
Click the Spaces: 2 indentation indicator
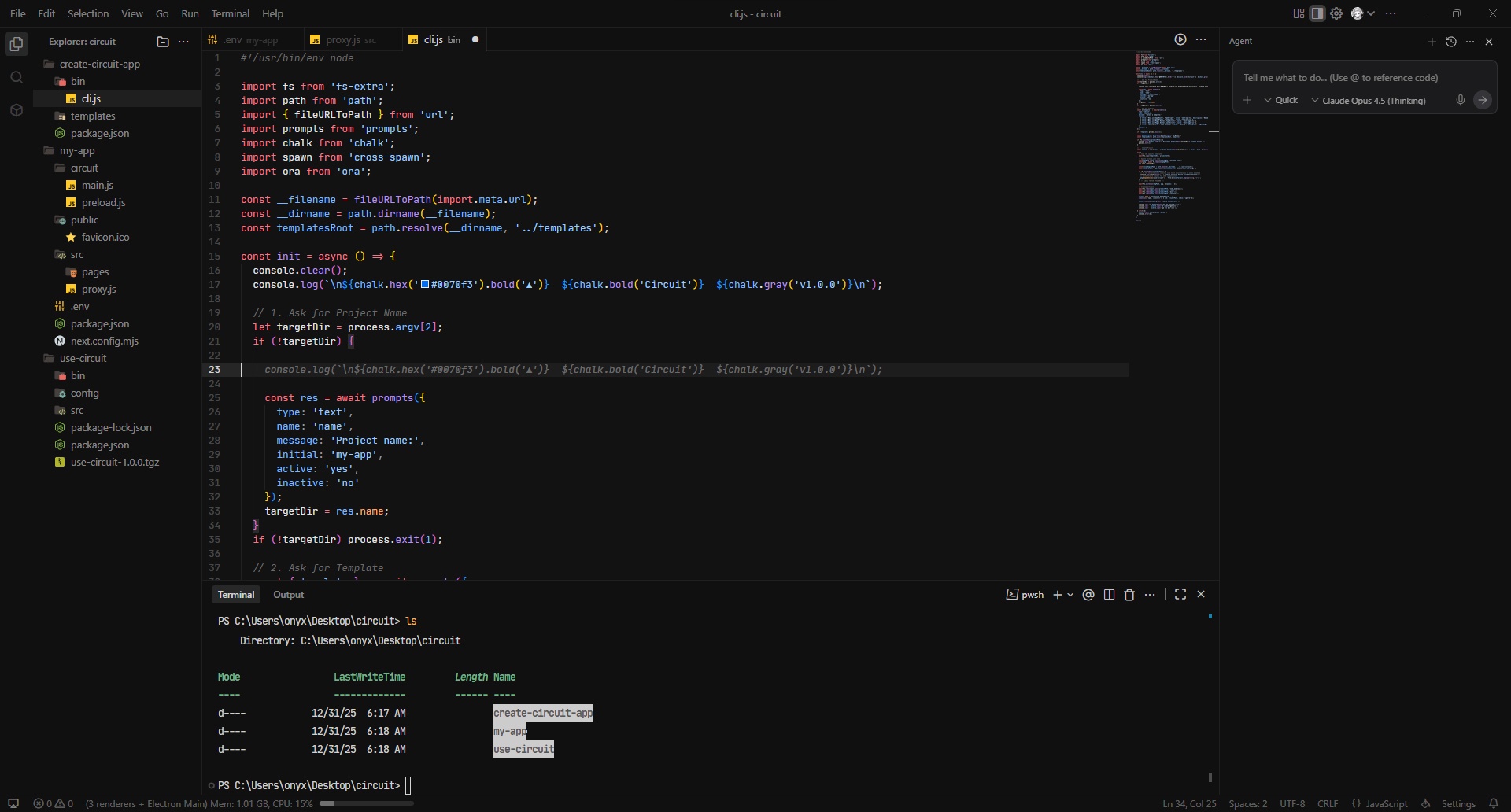[1248, 803]
